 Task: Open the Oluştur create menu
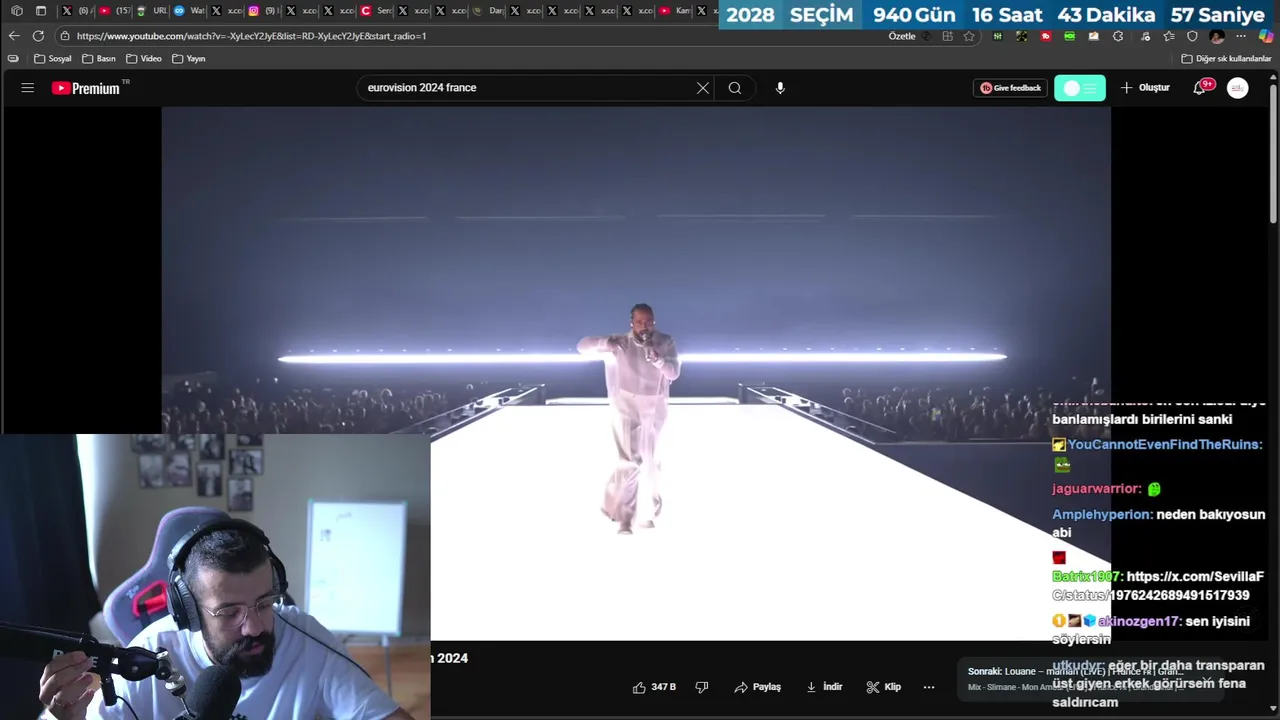pos(1145,88)
